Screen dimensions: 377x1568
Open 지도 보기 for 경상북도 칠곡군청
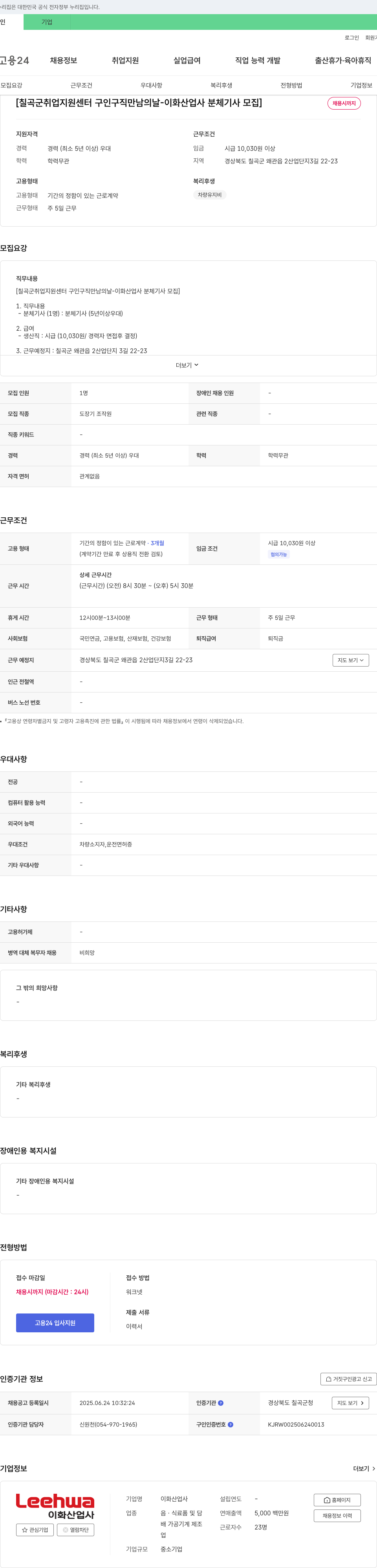pyautogui.click(x=350, y=1403)
